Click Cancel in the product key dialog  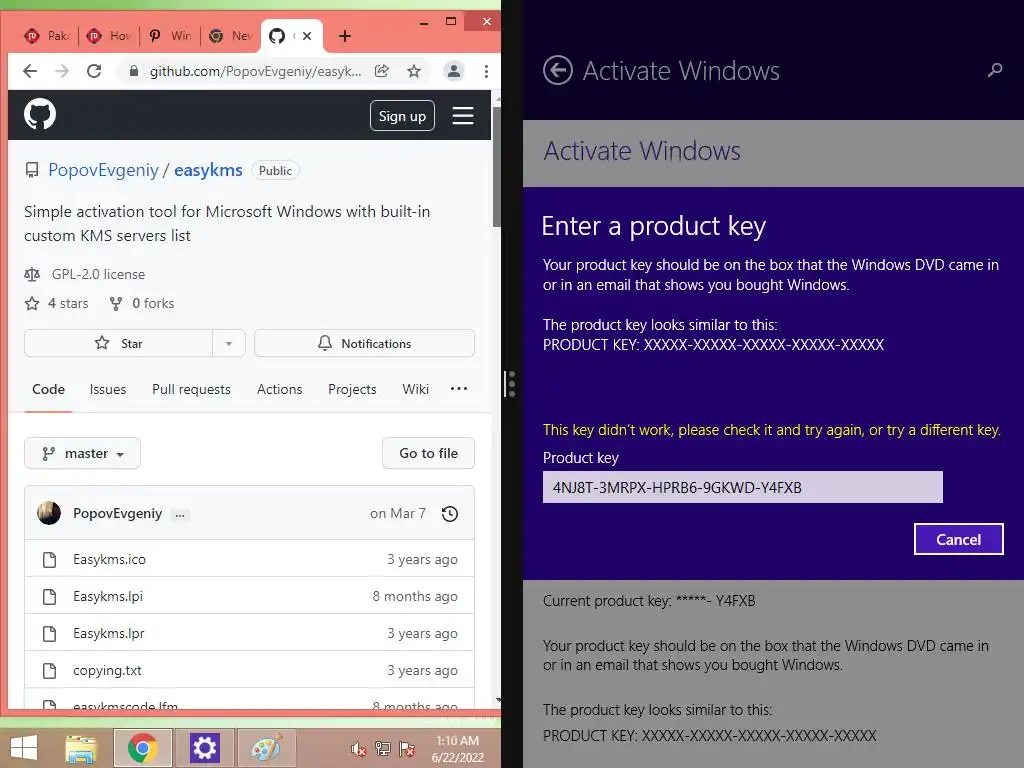point(958,539)
